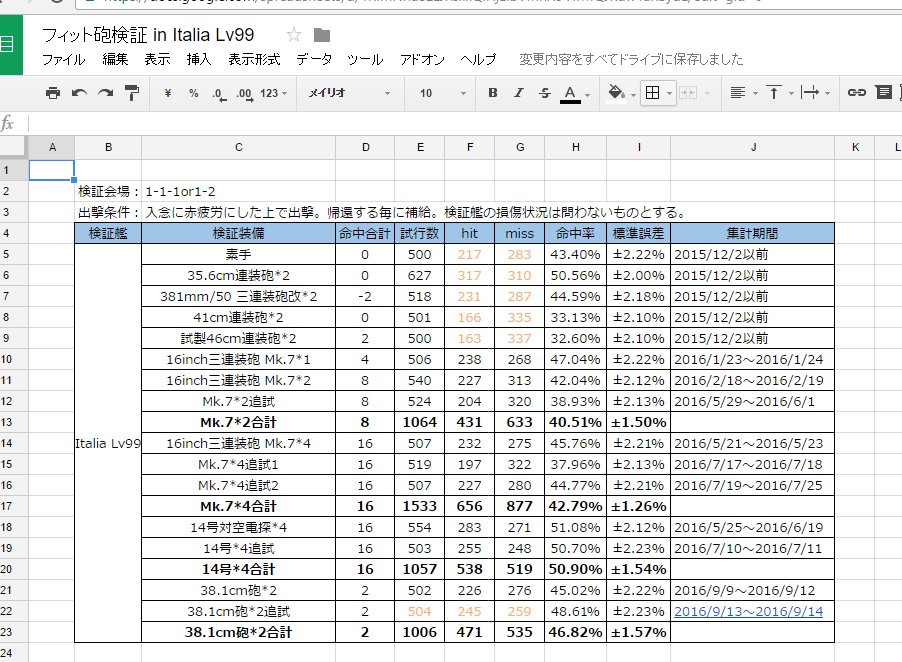Redo the last action
The width and height of the screenshot is (902, 662).
(x=105, y=93)
